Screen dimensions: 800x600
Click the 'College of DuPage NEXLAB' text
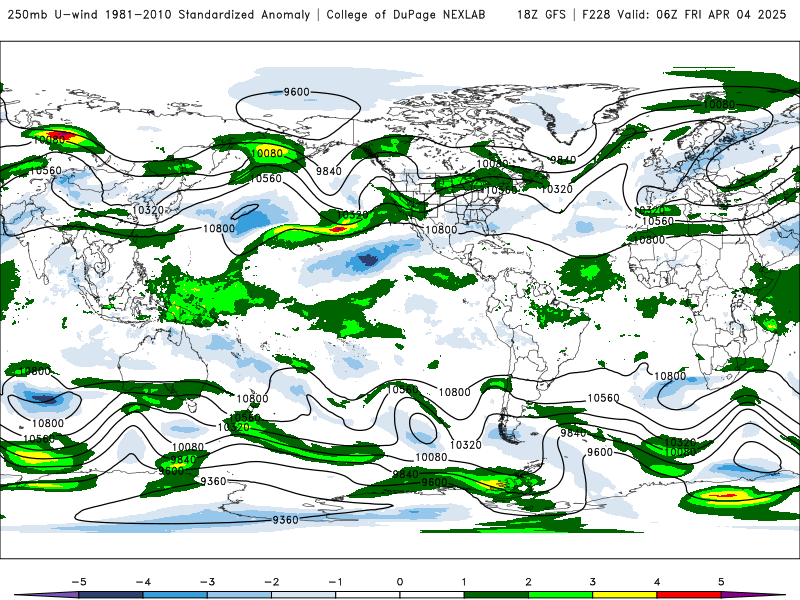point(406,14)
